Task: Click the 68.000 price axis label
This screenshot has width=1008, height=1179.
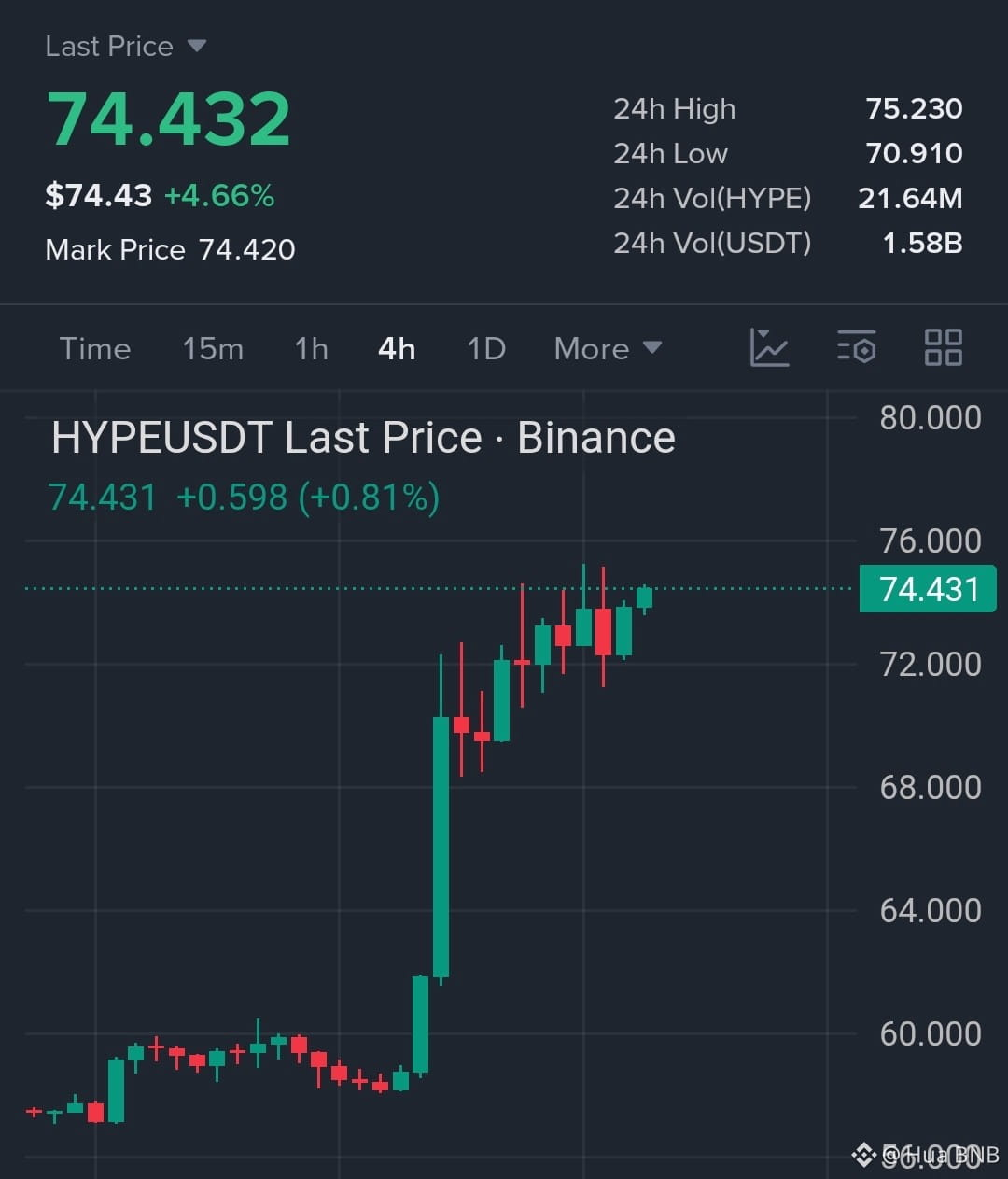Action: (931, 787)
